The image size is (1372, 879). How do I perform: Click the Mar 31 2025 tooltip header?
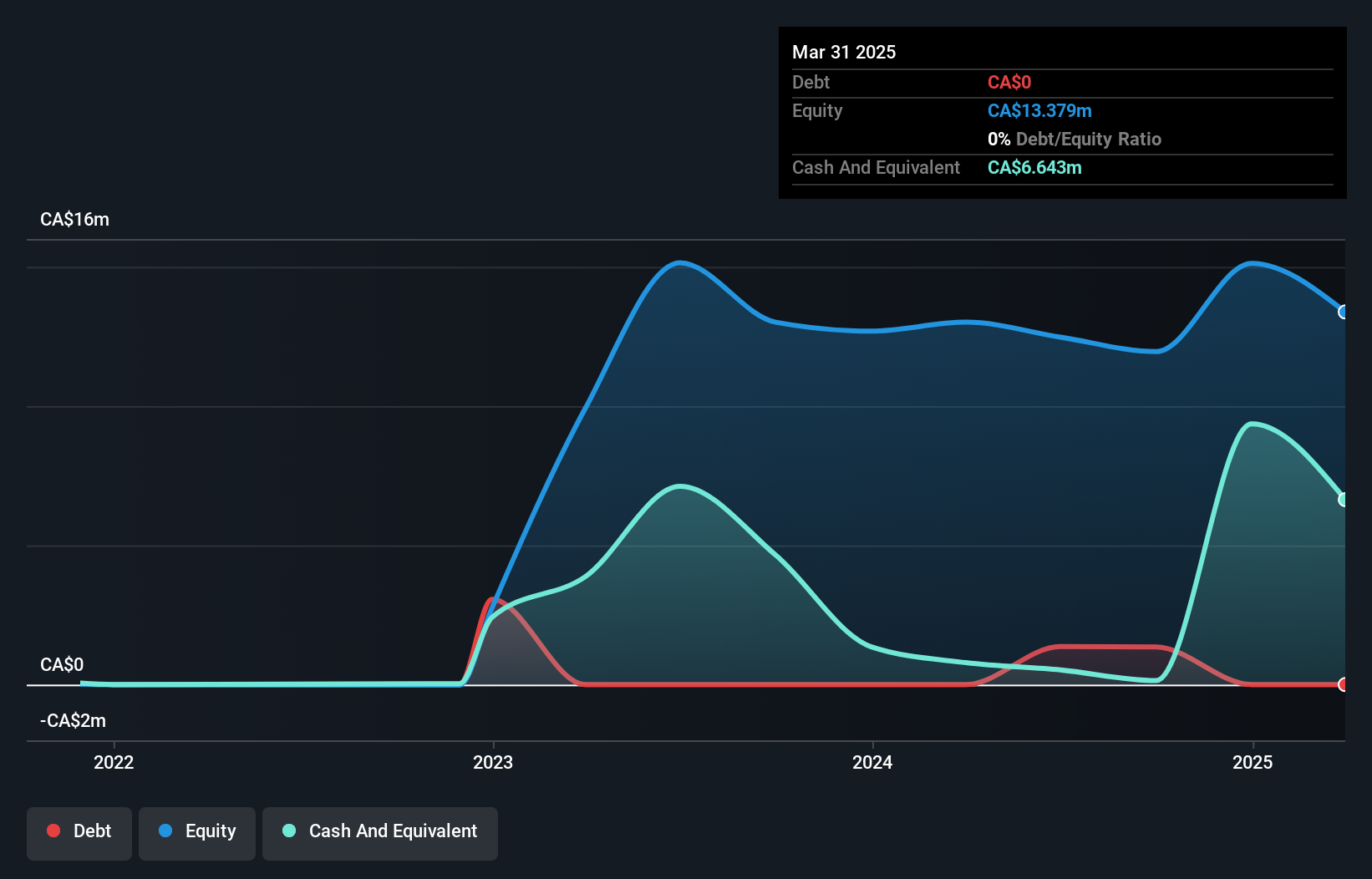pos(844,52)
